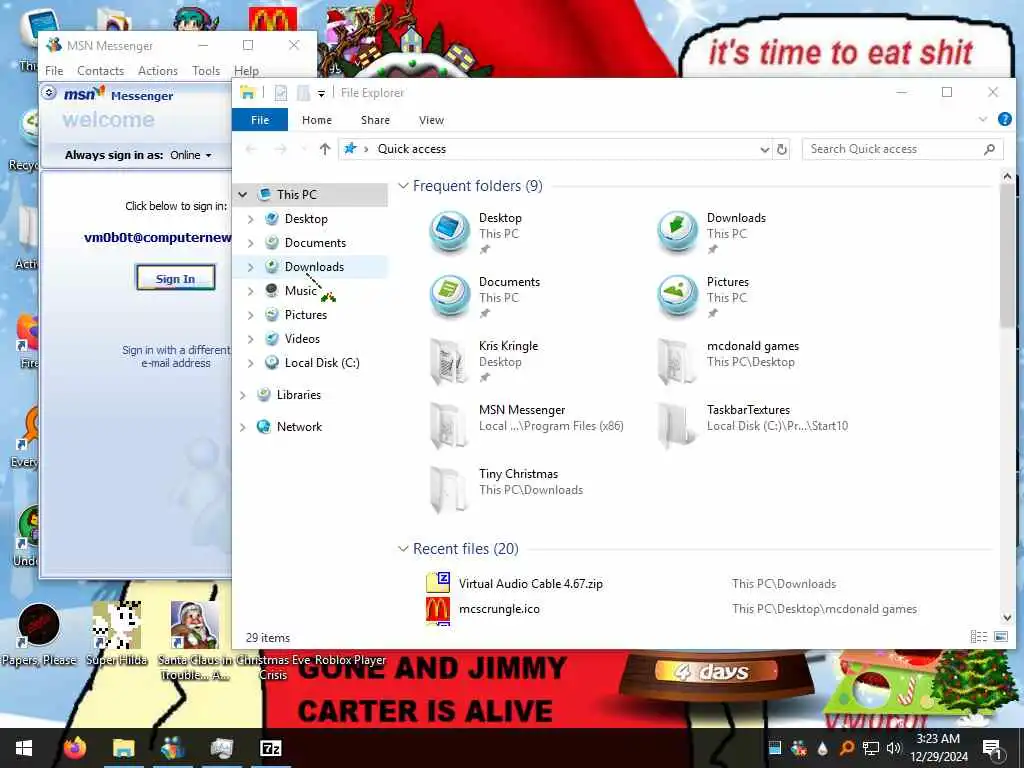Open 7-Zip taskbar icon
Viewport: 1024px width, 768px height.
click(x=270, y=748)
